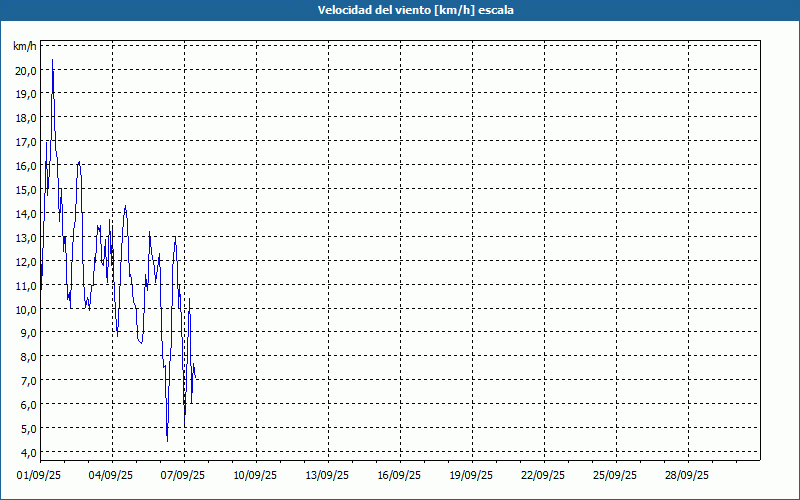Click the last data point of the blue line

pos(195,378)
